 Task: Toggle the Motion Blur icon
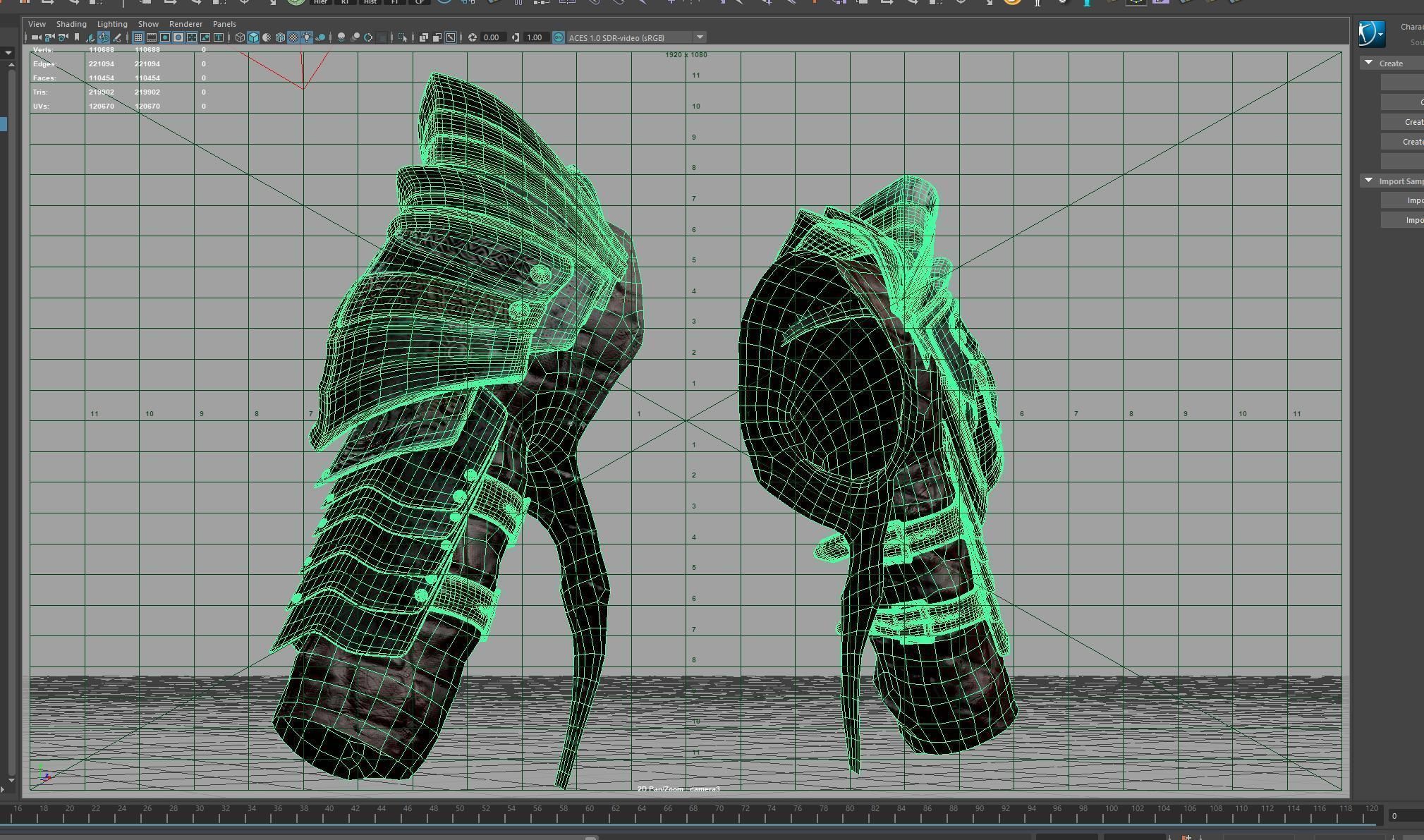pos(355,37)
